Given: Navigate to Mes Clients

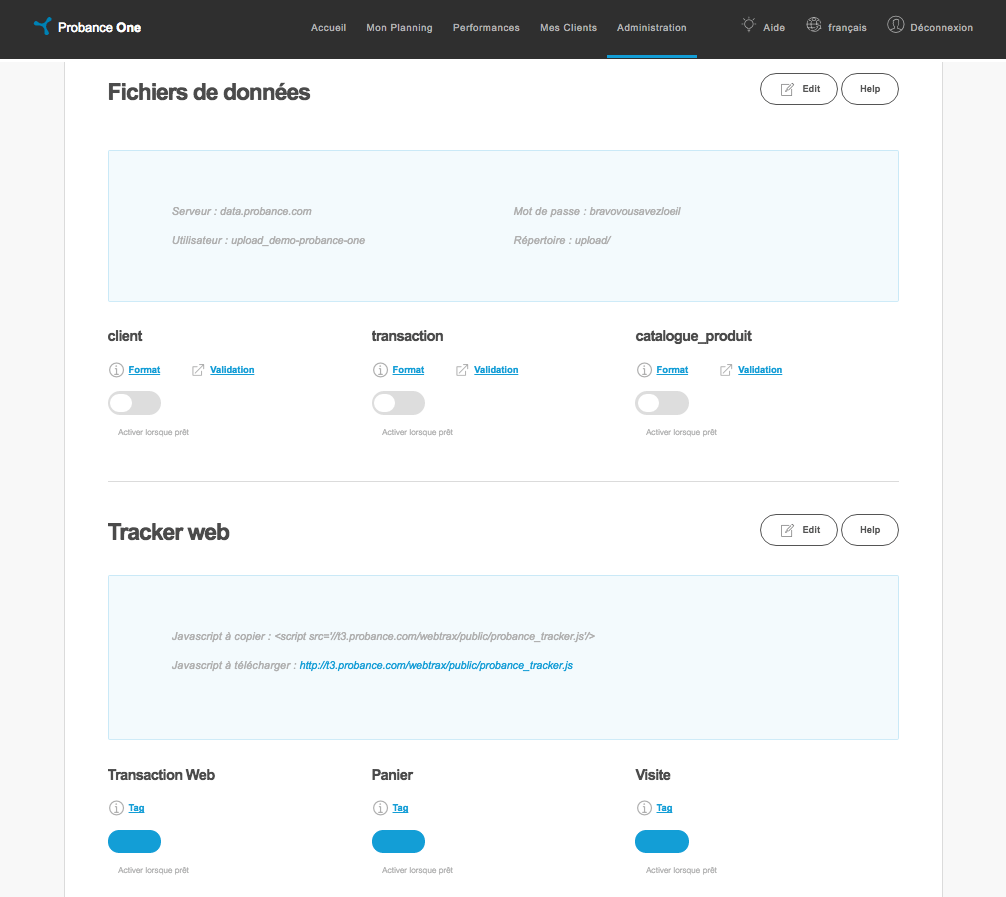Looking at the screenshot, I should 568,28.
